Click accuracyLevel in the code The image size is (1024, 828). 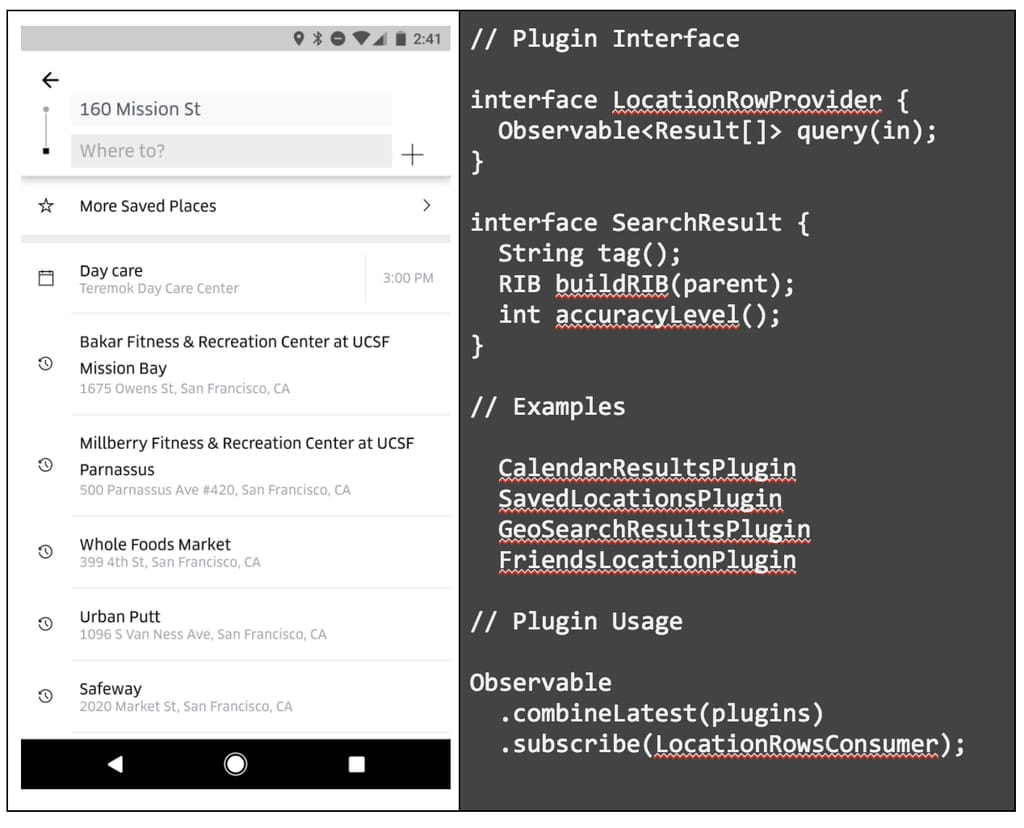pyautogui.click(x=647, y=315)
